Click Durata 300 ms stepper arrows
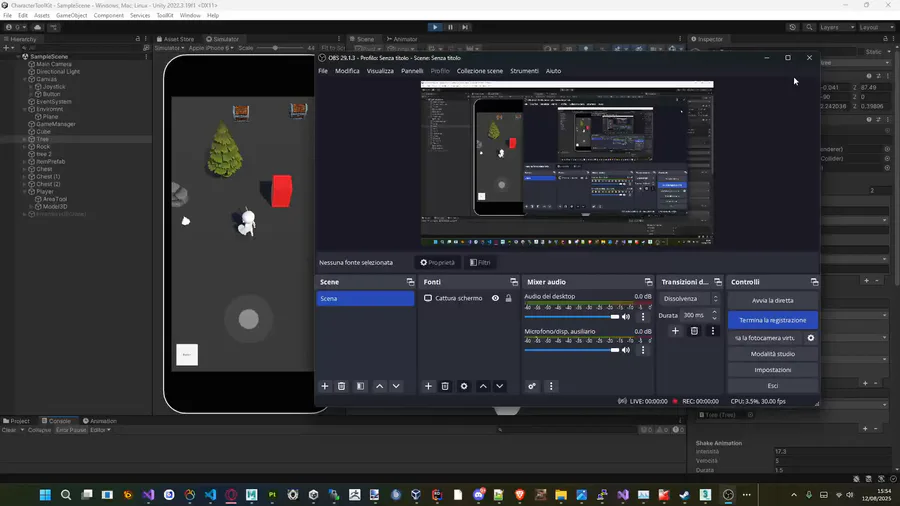This screenshot has width=900, height=506. 715,315
